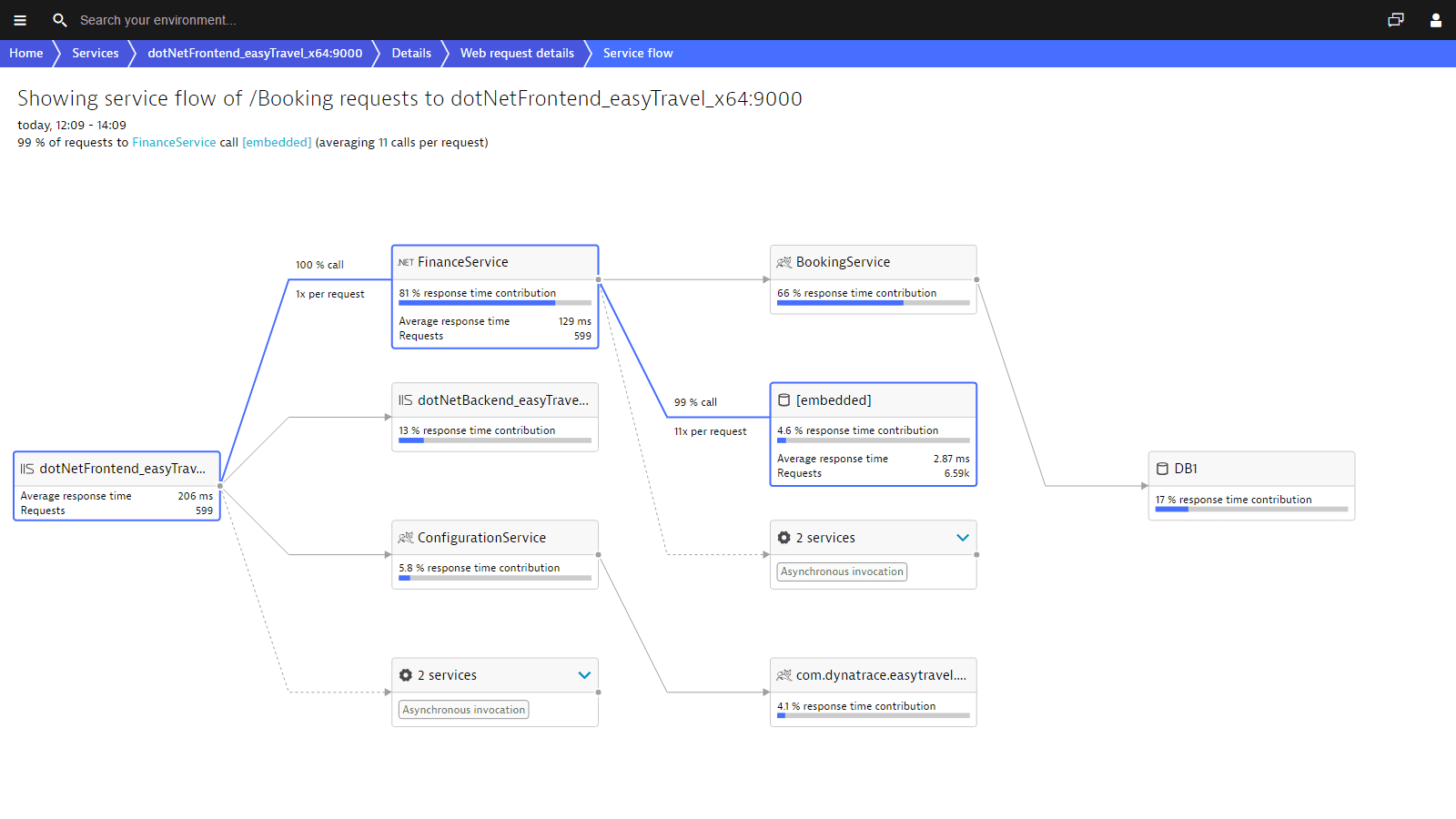Viewport: 1456px width, 819px height.
Task: Open the dashboards window icon in header
Action: tap(1396, 20)
